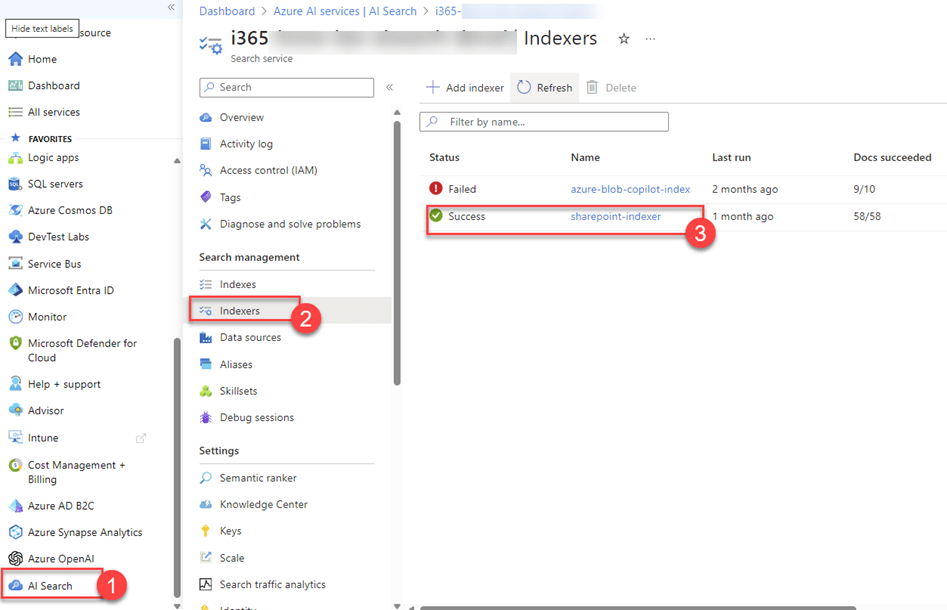
Task: Open the azure-blob-copilot-index link
Action: click(630, 189)
